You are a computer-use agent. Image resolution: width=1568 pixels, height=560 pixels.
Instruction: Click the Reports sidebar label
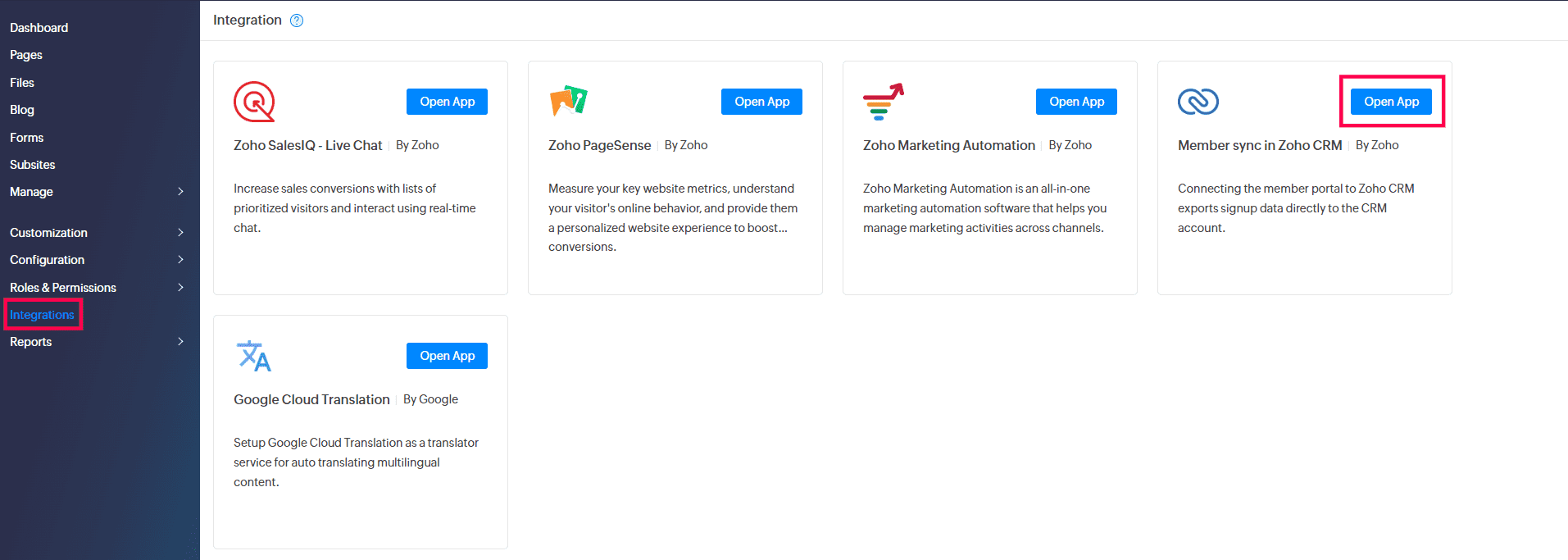31,342
